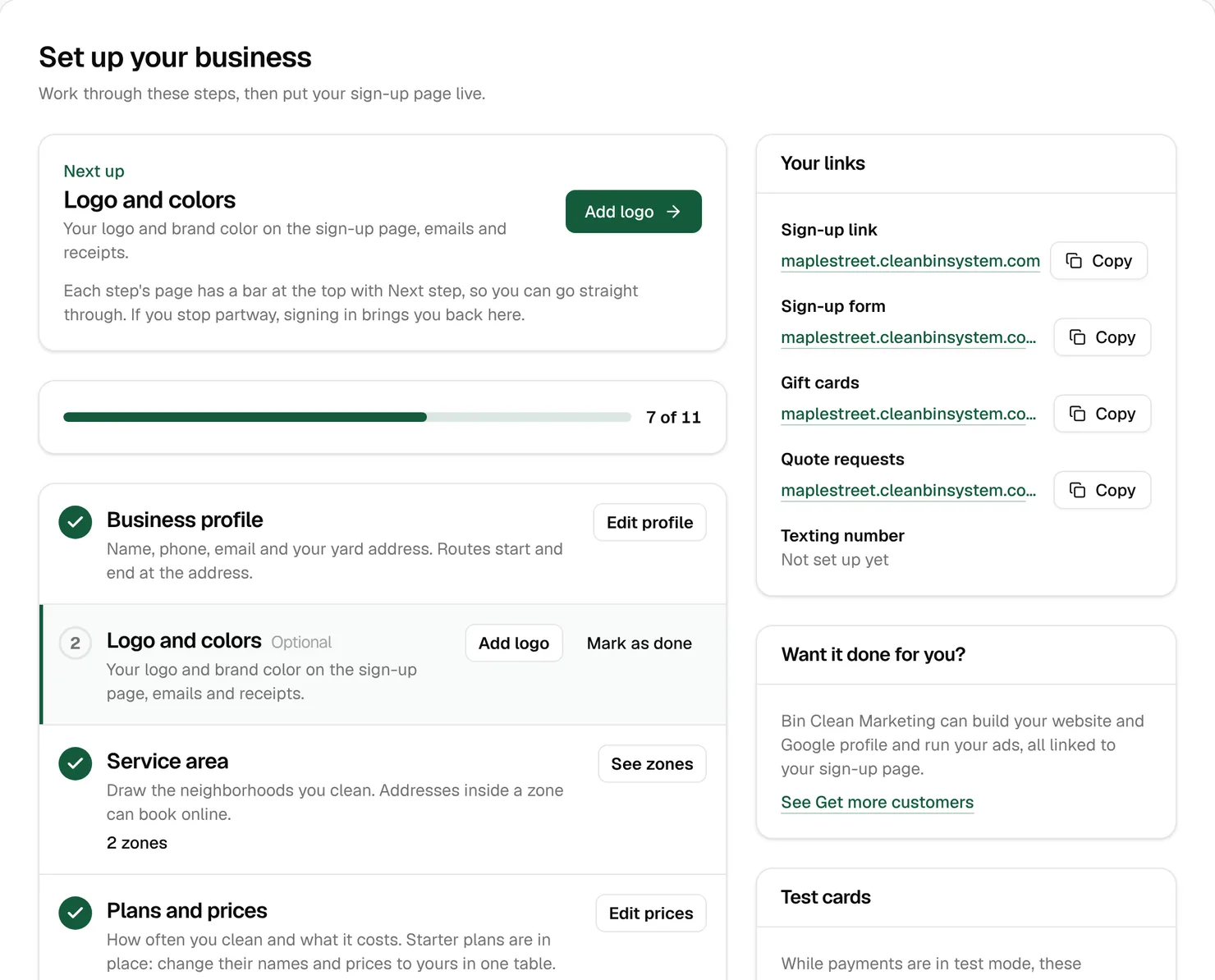
Task: Click the green checkmark beside Business profile
Action: pyautogui.click(x=76, y=522)
